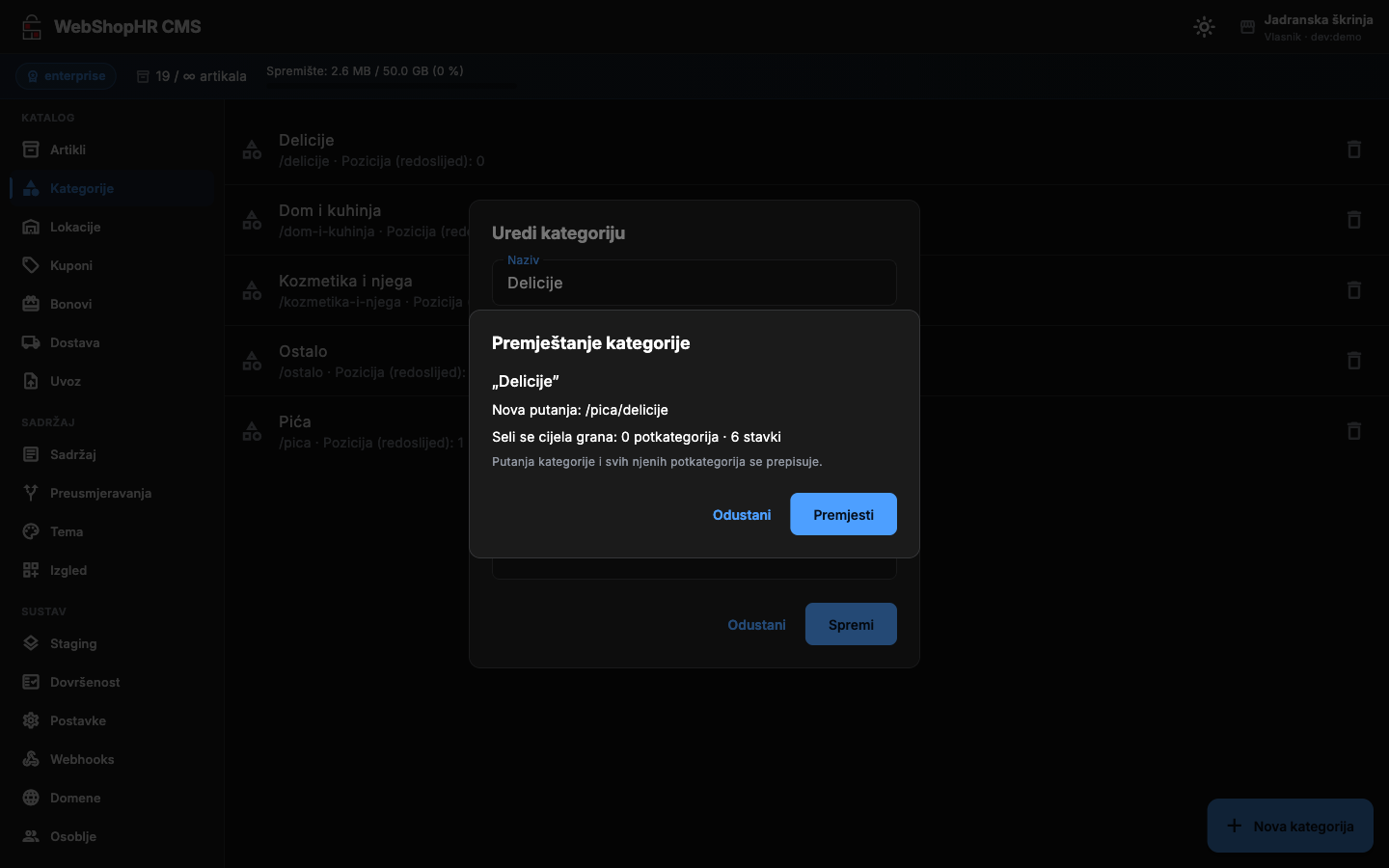Click the Preusmjeravanja redirect icon
1389x868 pixels.
click(31, 493)
